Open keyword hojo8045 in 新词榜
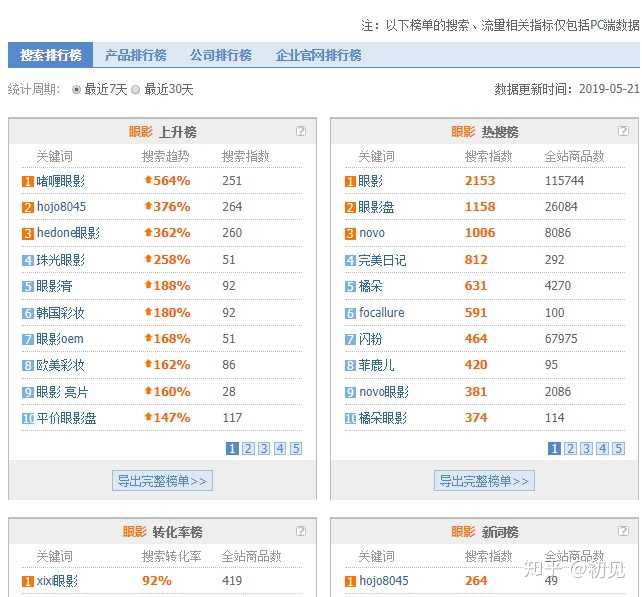Viewport: 642px width, 597px height. (x=384, y=581)
